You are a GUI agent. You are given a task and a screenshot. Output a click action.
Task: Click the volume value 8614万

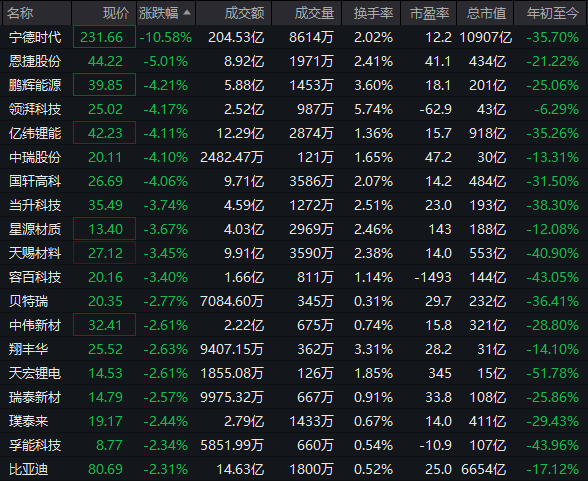coord(311,37)
